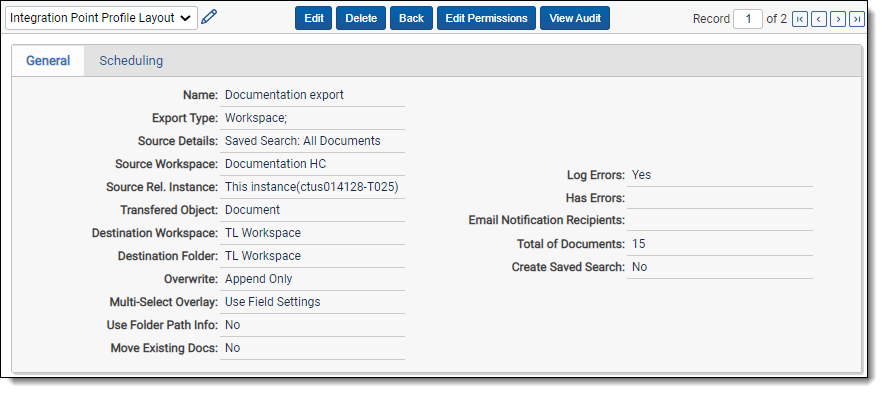Go to first record arrow icon

click(799, 19)
